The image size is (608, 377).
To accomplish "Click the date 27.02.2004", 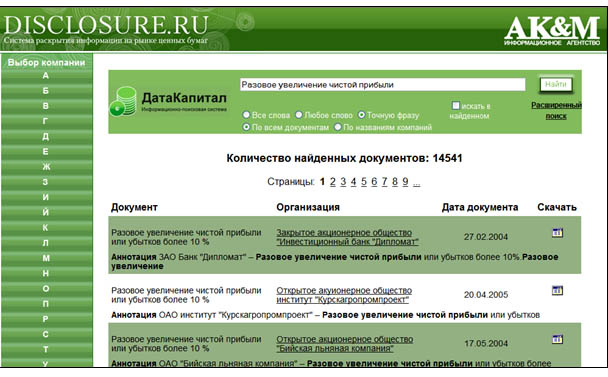I will [x=486, y=237].
